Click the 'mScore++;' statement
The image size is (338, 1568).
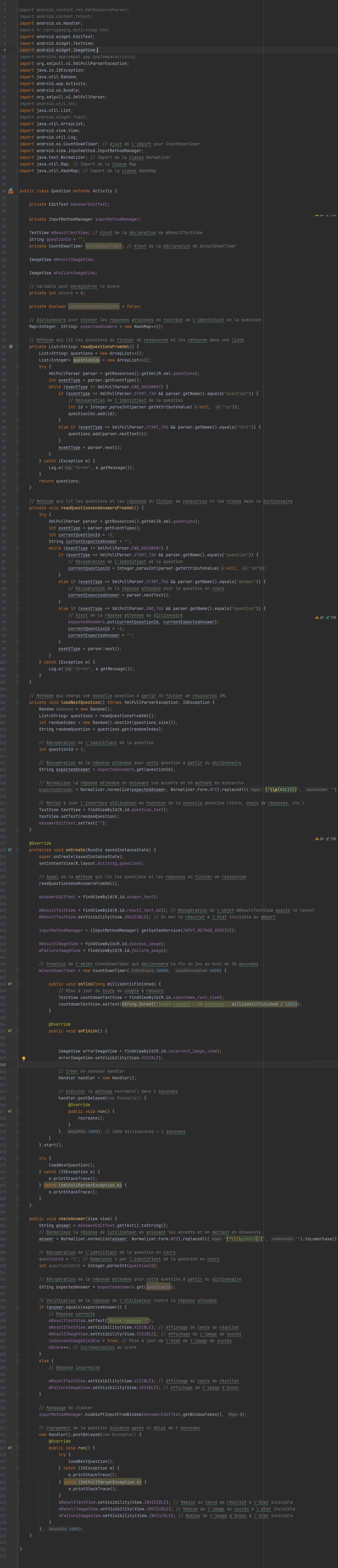click(x=60, y=1347)
